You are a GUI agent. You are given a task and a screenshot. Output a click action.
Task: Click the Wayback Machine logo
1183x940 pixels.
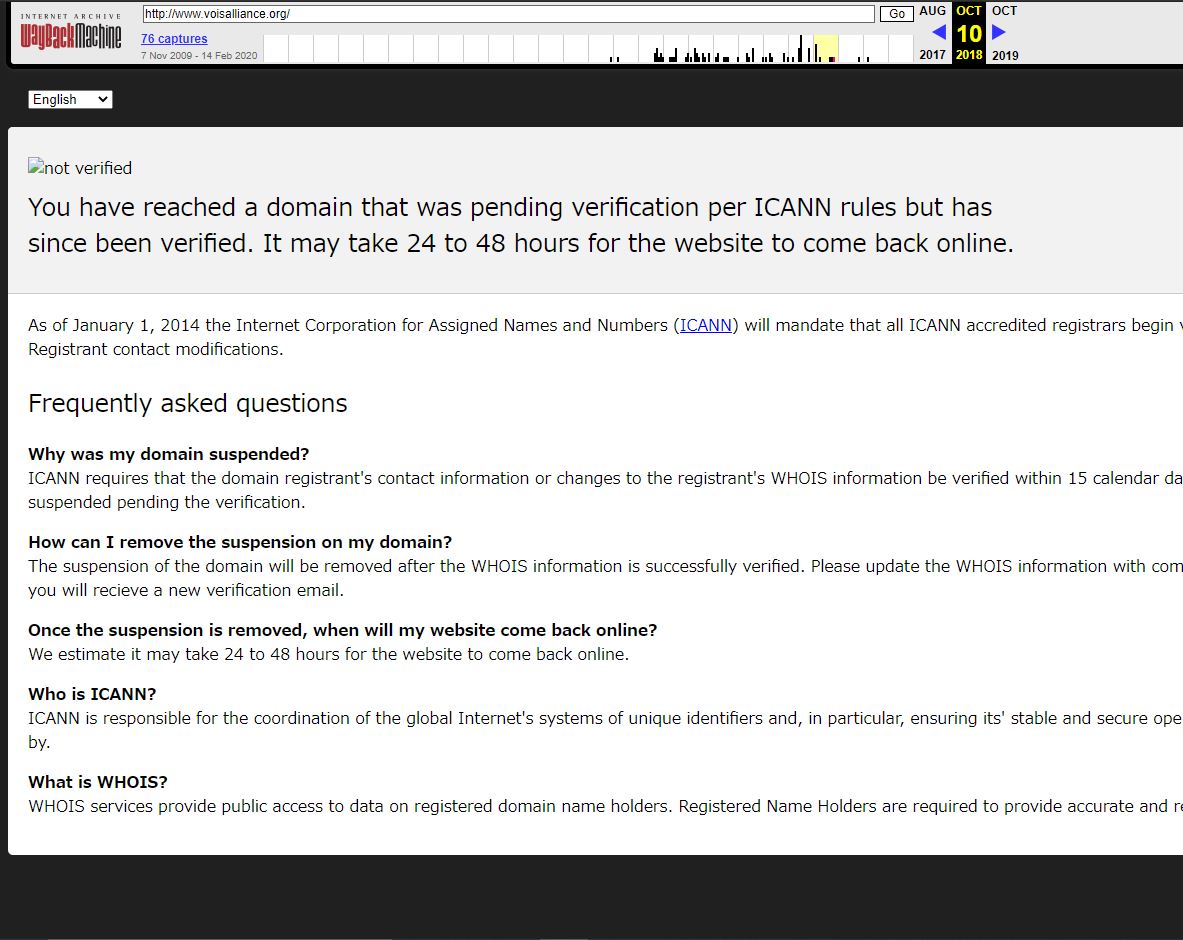tap(71, 38)
